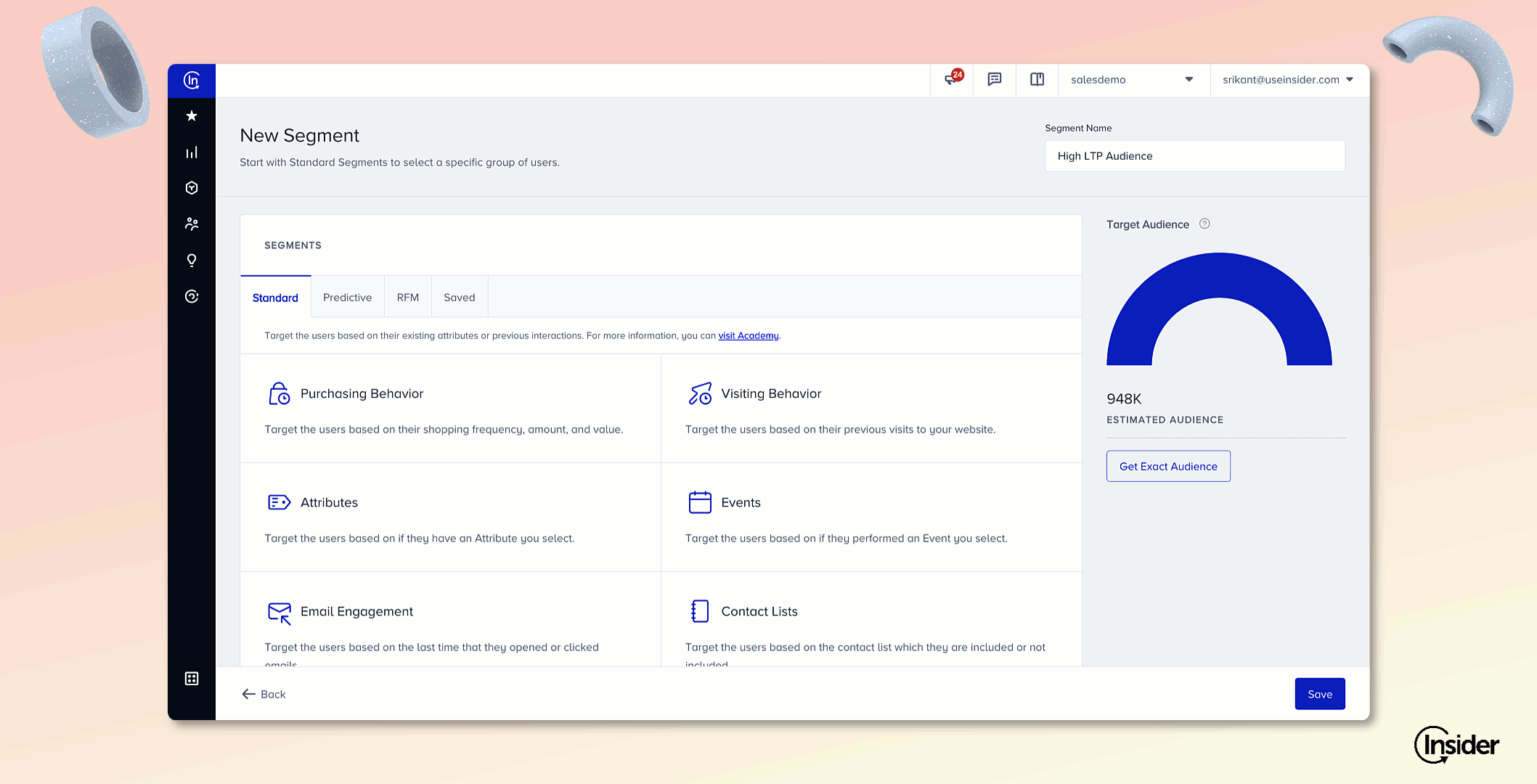Open the audience people sidebar icon
Viewport: 1537px width, 784px height.
click(192, 224)
